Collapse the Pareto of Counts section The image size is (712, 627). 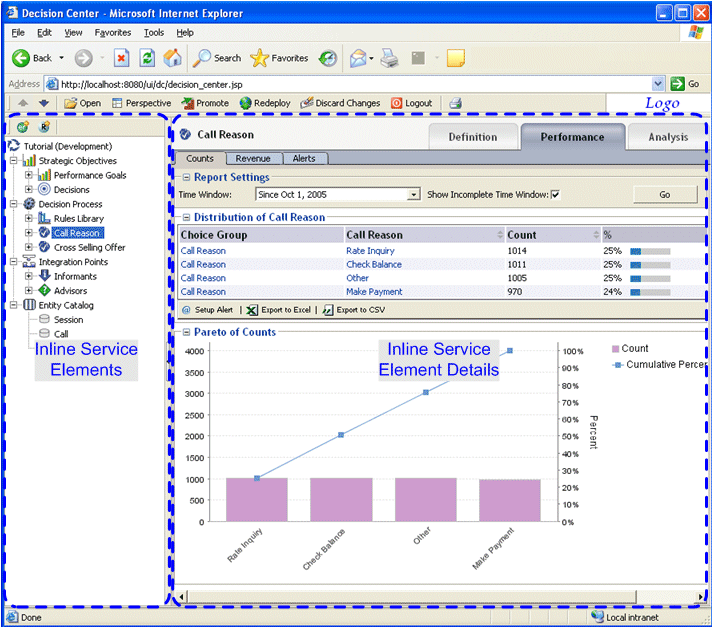point(186,332)
